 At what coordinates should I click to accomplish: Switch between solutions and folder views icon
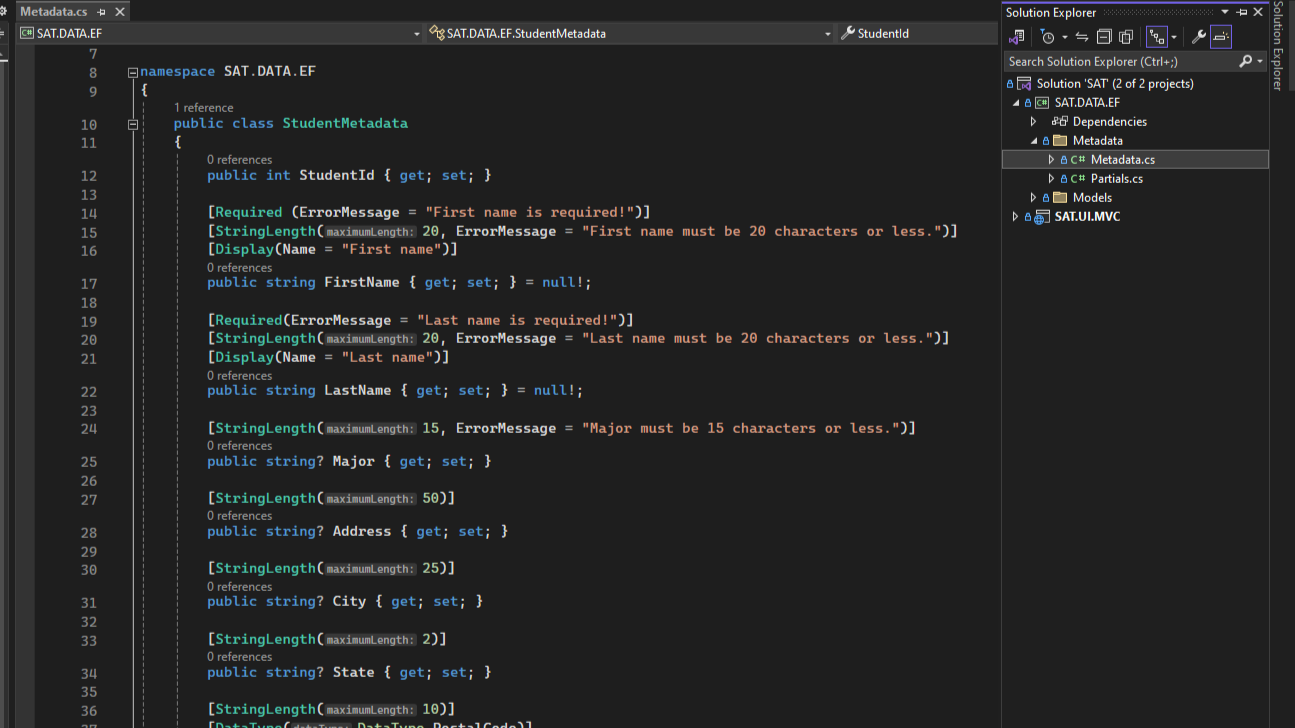1017,37
